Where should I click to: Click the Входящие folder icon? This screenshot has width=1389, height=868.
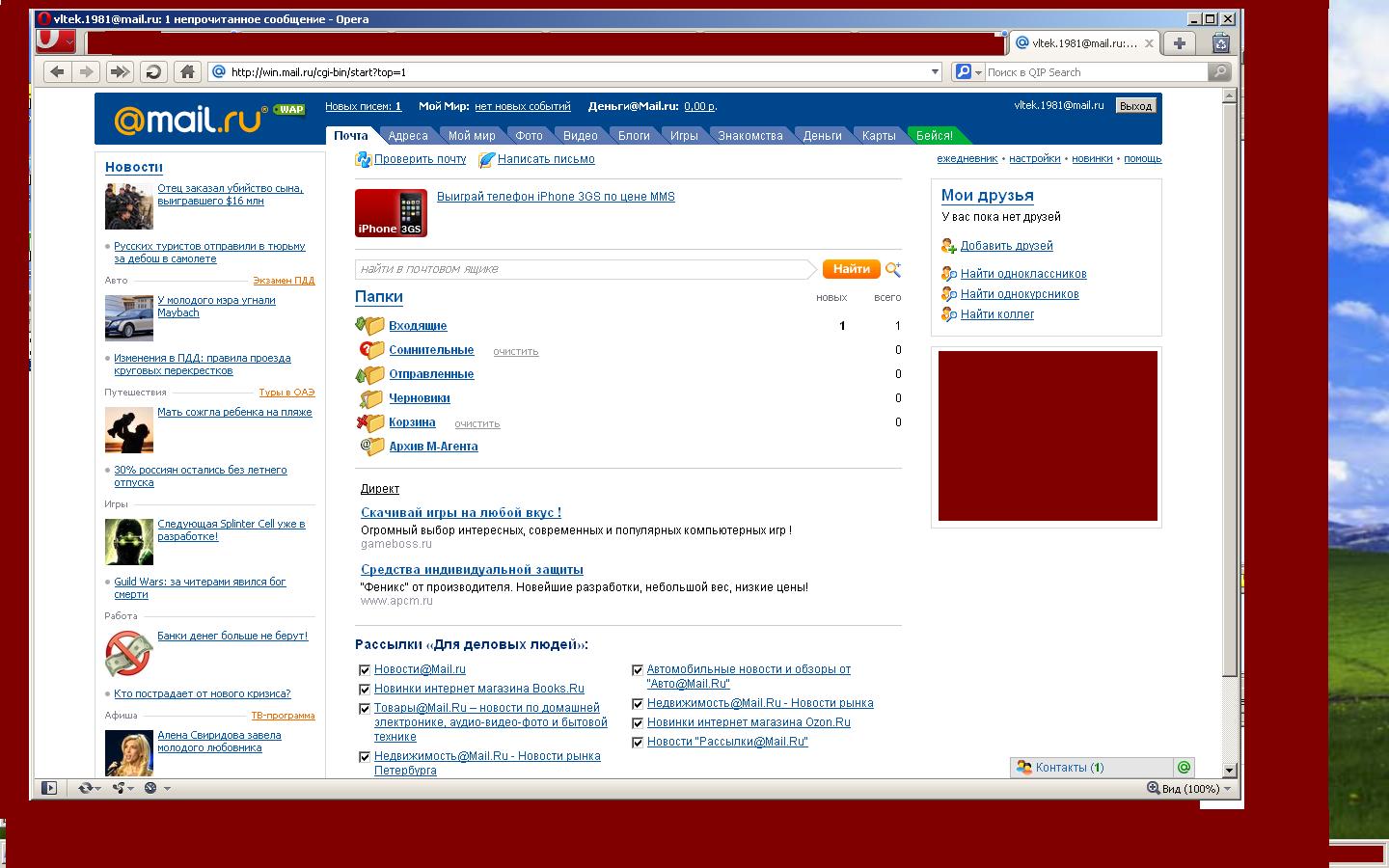click(x=370, y=326)
